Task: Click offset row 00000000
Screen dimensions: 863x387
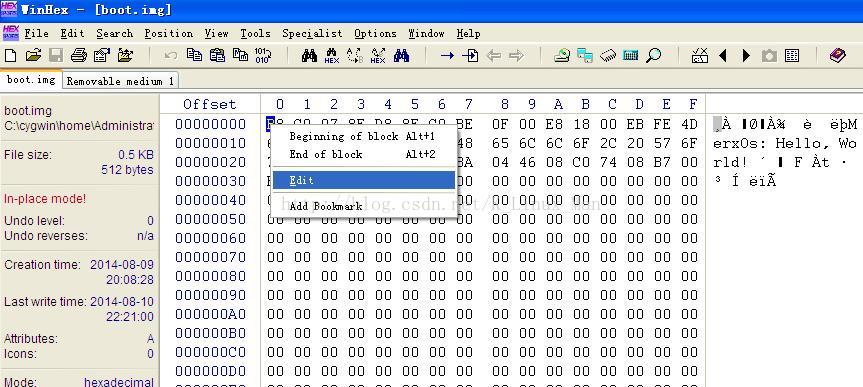Action: [211, 124]
